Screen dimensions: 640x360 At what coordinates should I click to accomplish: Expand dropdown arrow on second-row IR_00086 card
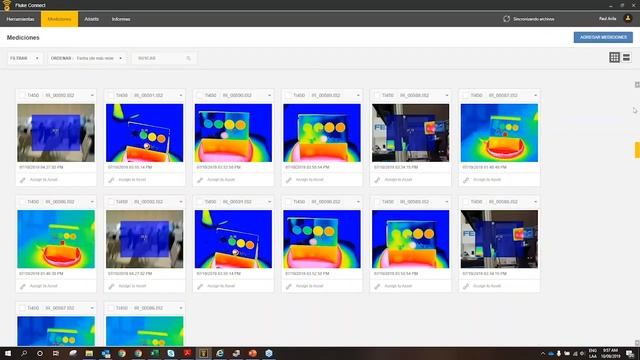click(92, 202)
